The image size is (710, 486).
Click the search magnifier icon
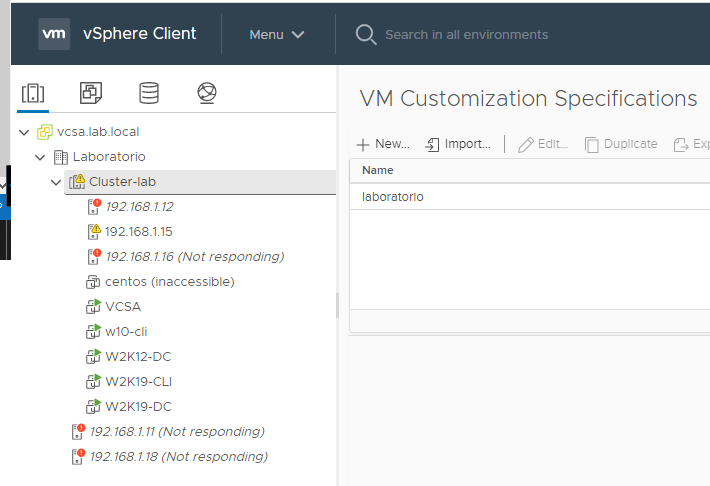[365, 34]
